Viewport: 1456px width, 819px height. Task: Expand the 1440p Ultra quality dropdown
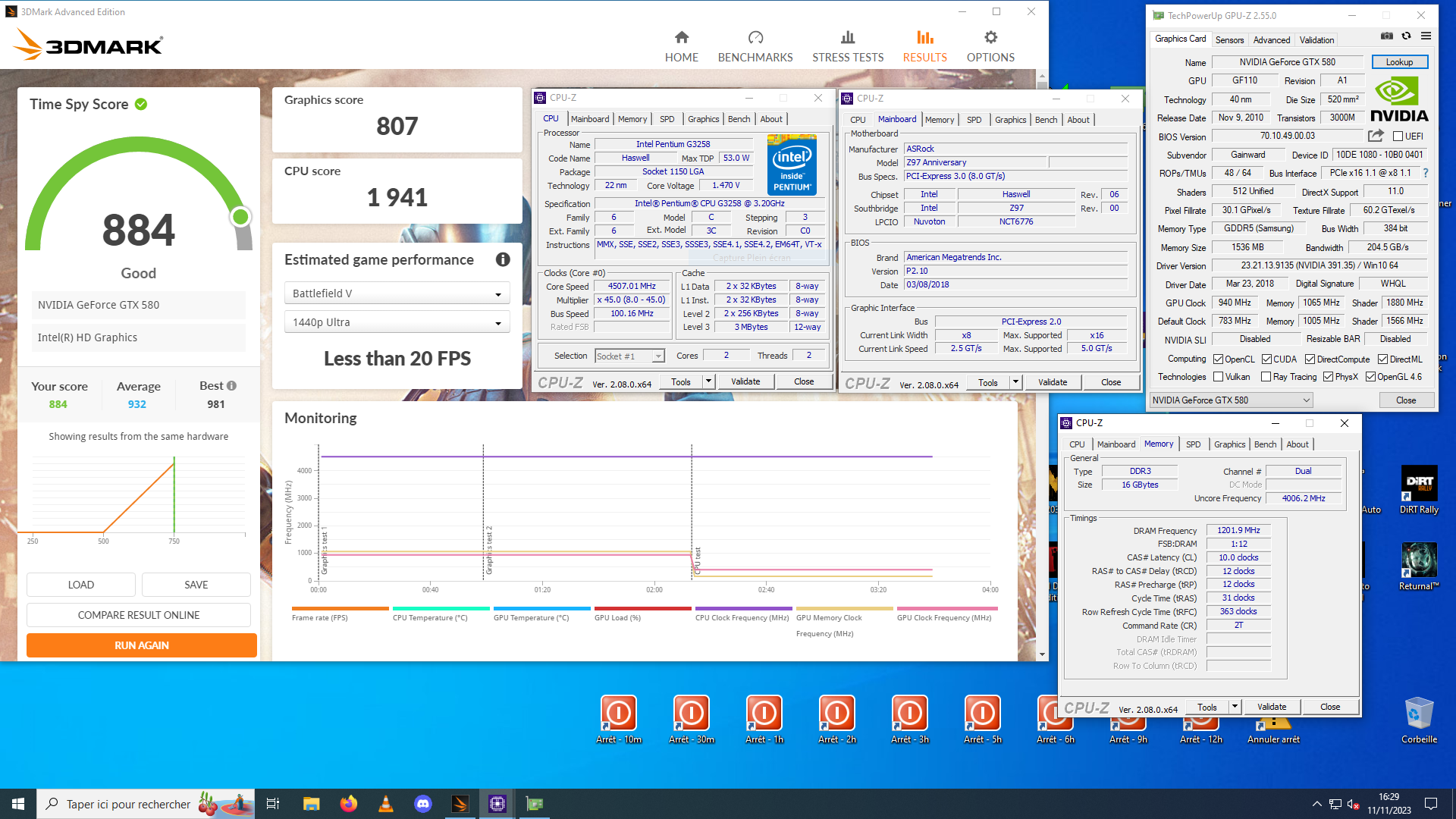[x=397, y=322]
